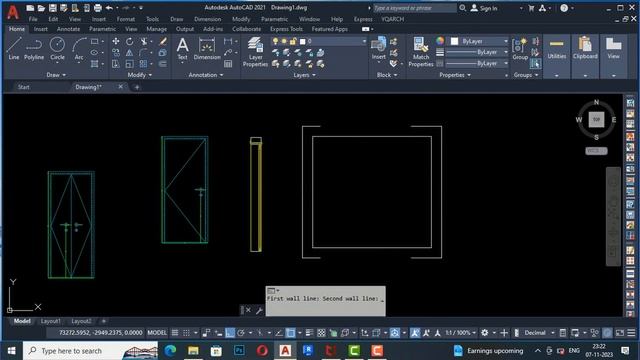Click the WCS label under ViewCube
The height and width of the screenshot is (360, 640).
[596, 151]
